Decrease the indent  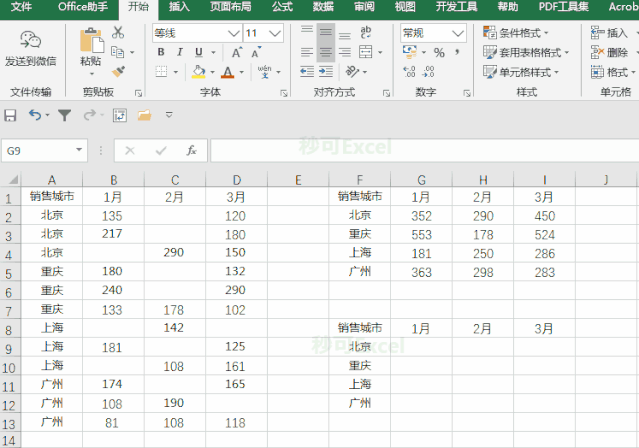(x=307, y=72)
